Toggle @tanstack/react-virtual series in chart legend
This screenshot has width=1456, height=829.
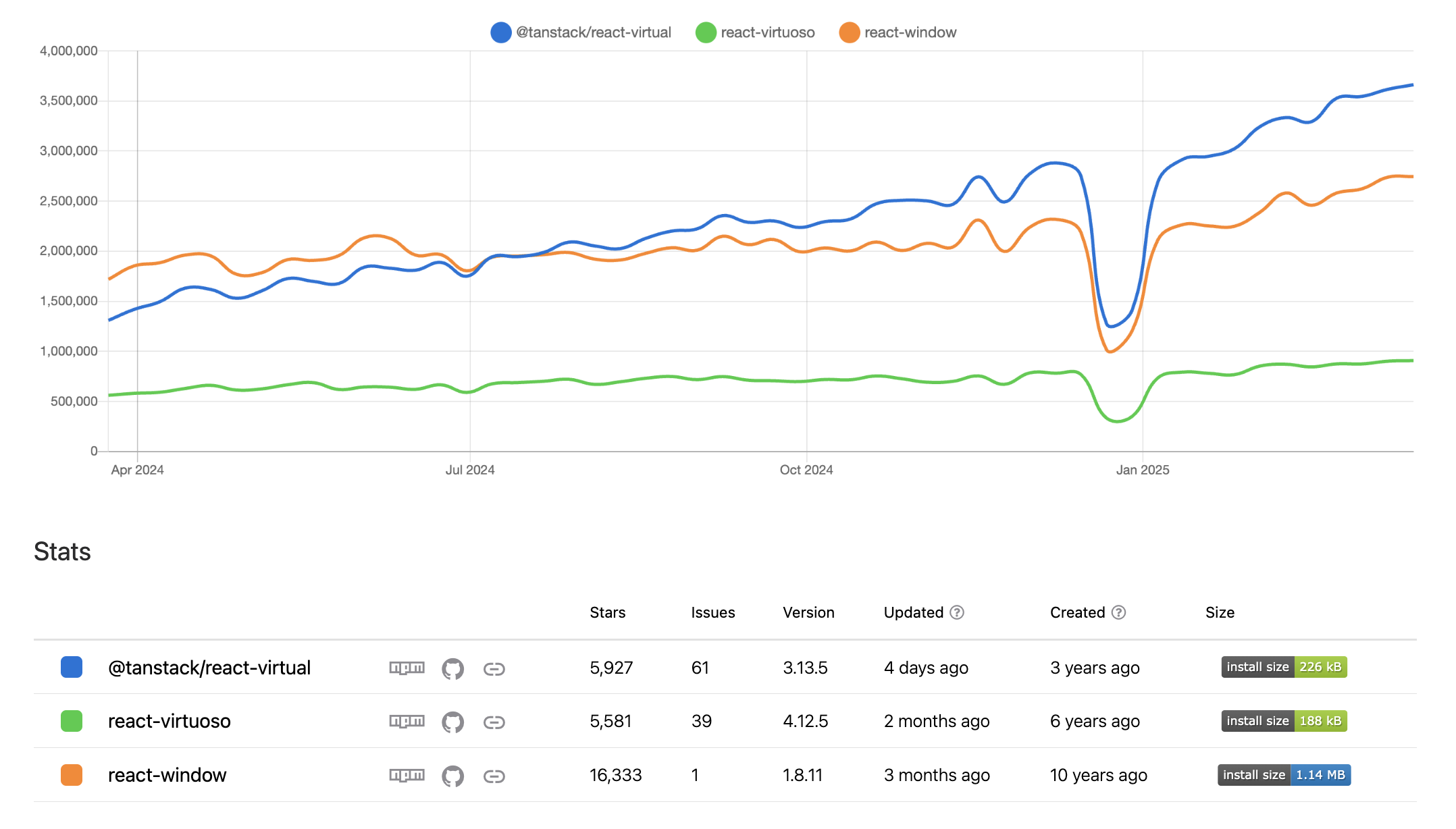[581, 32]
